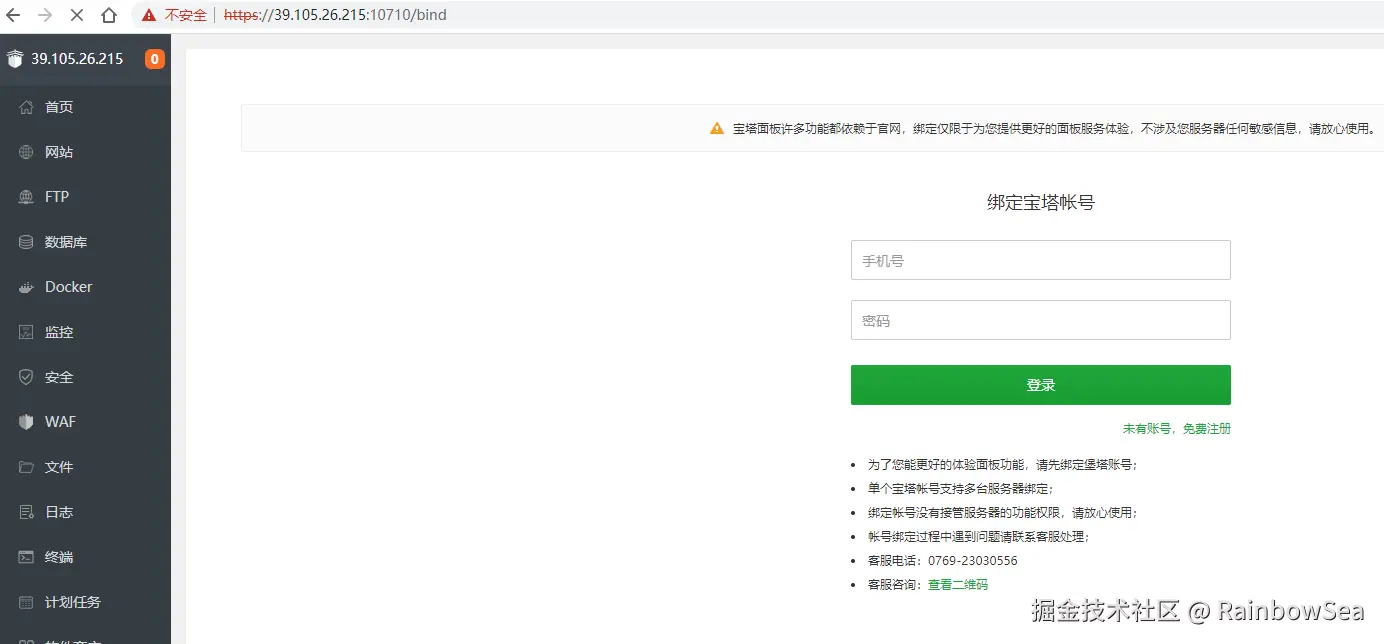Click the green 登录 button
Screen dimensions: 1384x644
[x=1040, y=385]
